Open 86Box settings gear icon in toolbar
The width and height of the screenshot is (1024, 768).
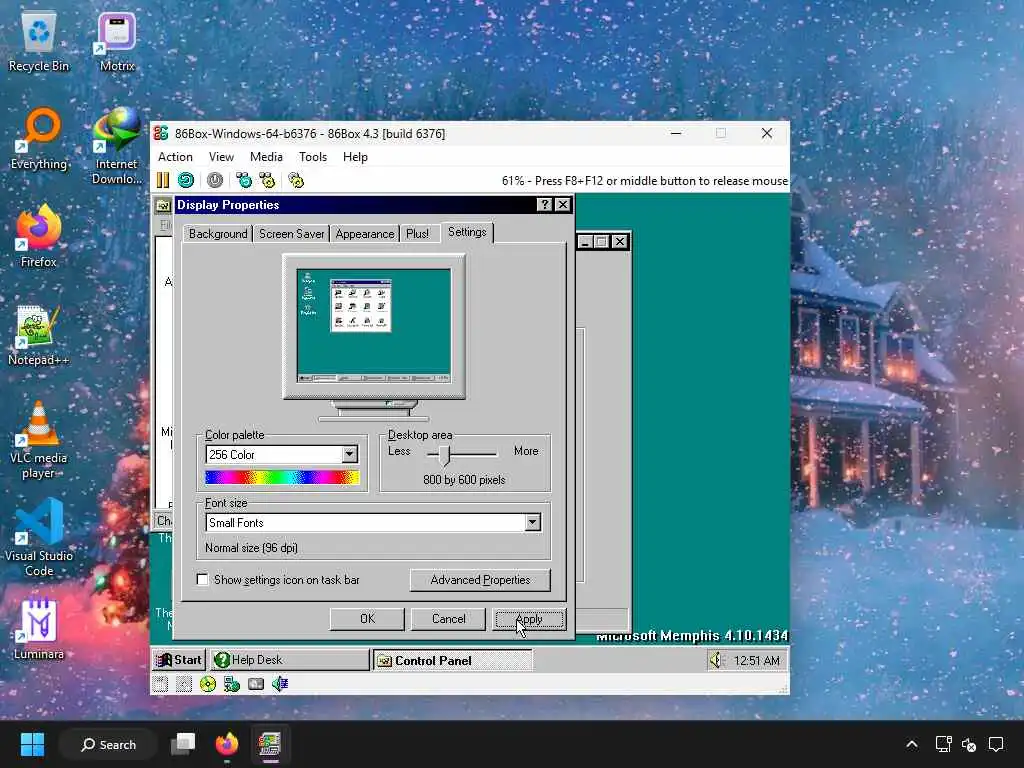pos(296,180)
